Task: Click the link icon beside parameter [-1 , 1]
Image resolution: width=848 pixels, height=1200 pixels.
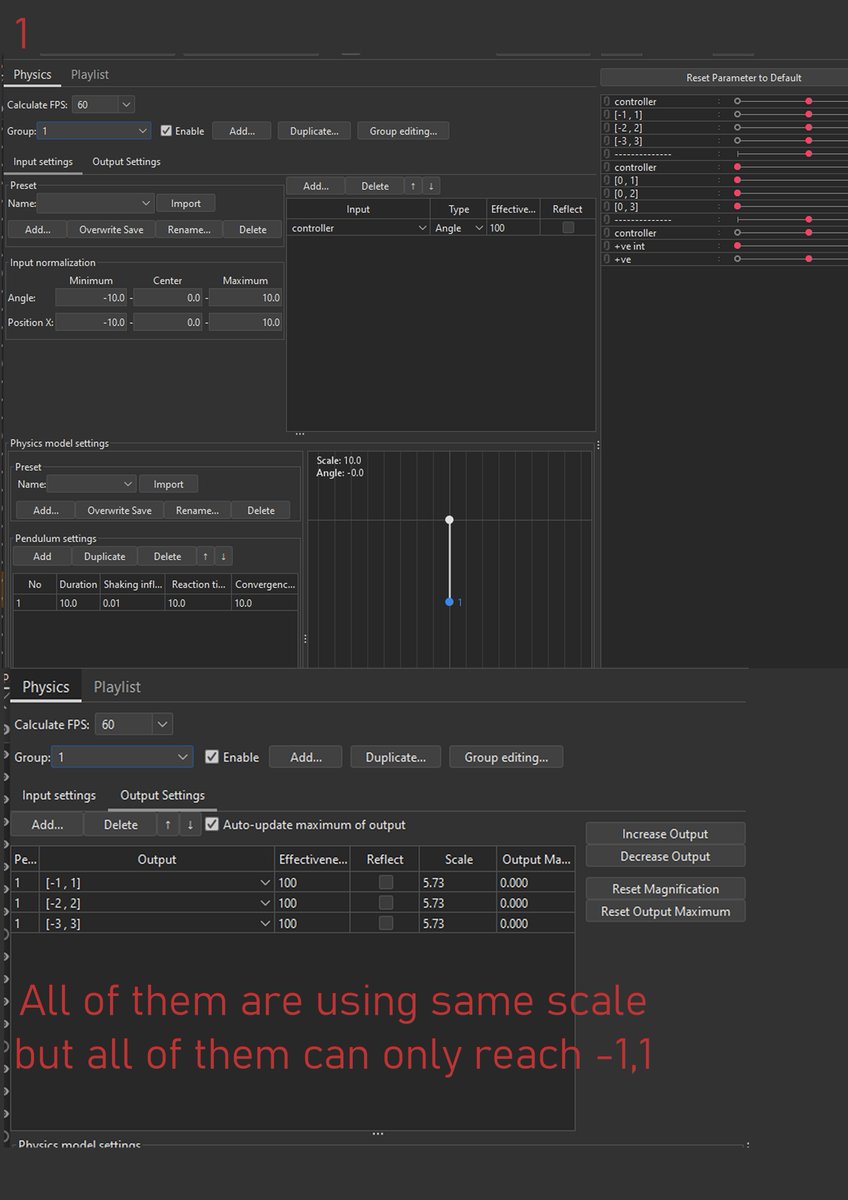Action: [x=606, y=115]
